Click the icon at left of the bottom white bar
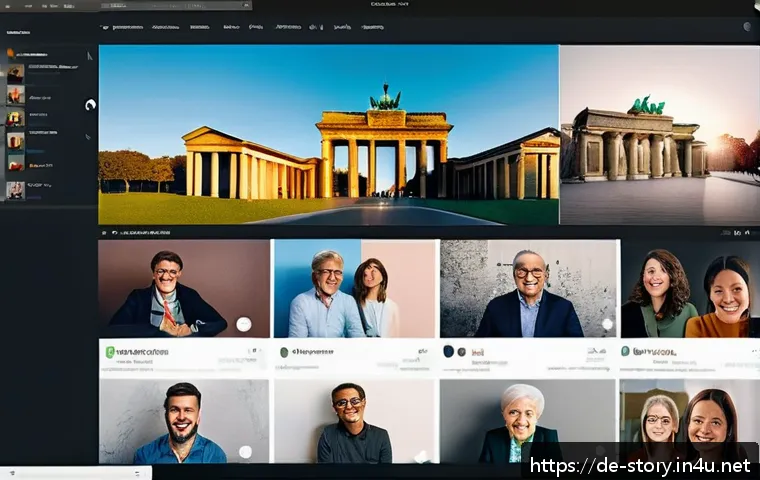Image resolution: width=760 pixels, height=480 pixels. tap(12, 473)
